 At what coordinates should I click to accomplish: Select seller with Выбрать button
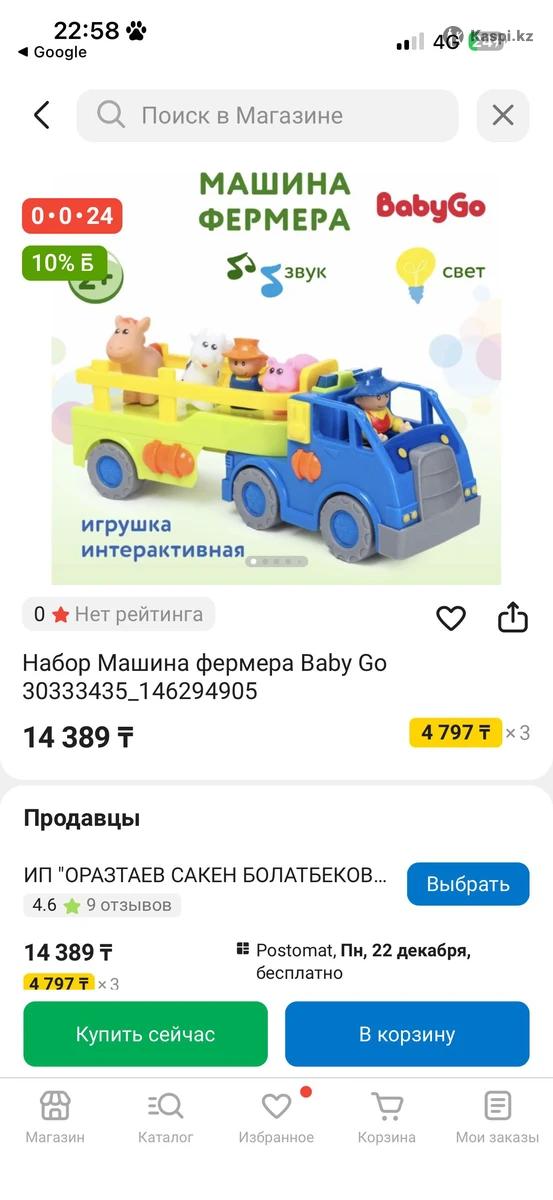point(468,884)
